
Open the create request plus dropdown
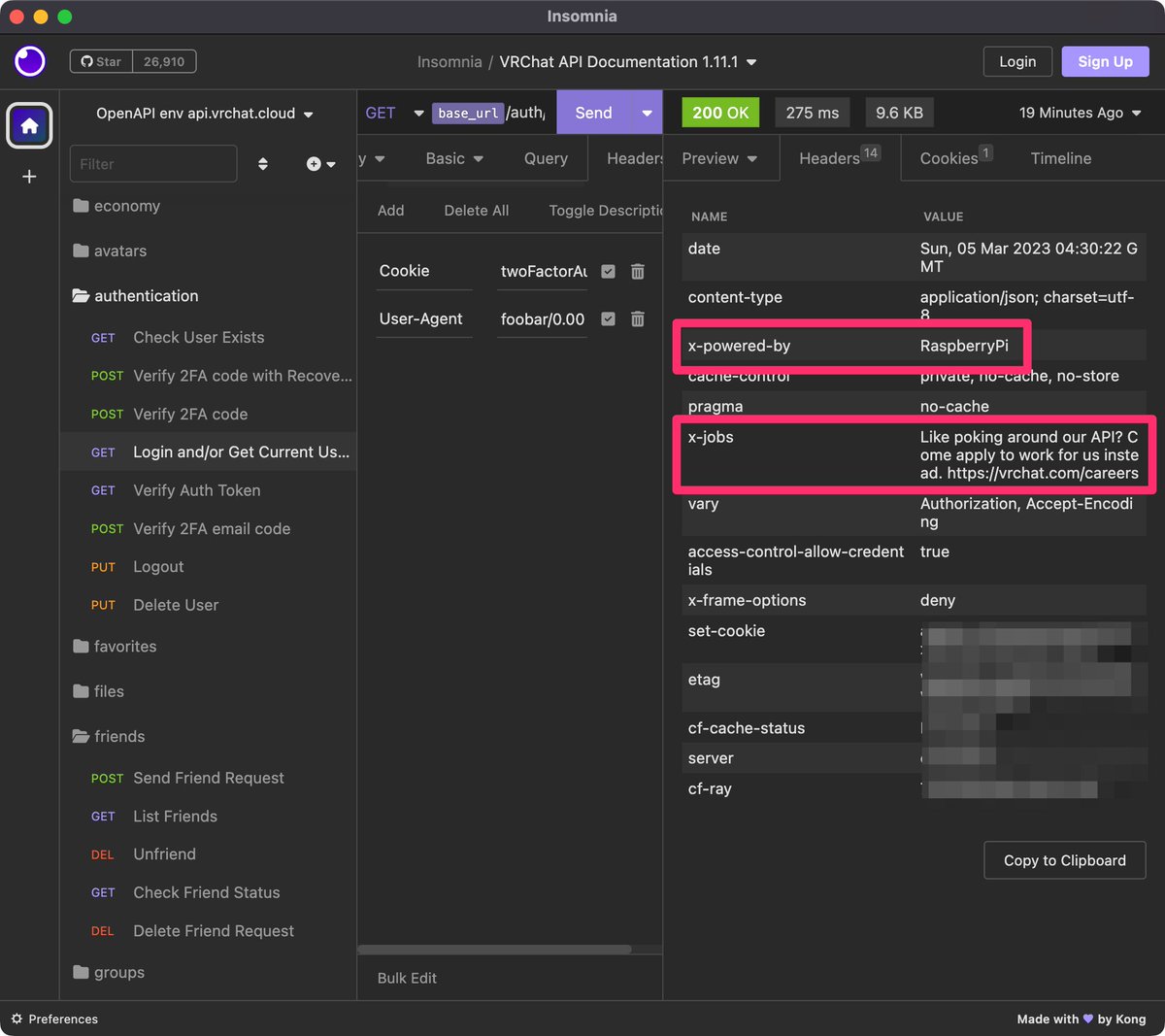pos(321,164)
